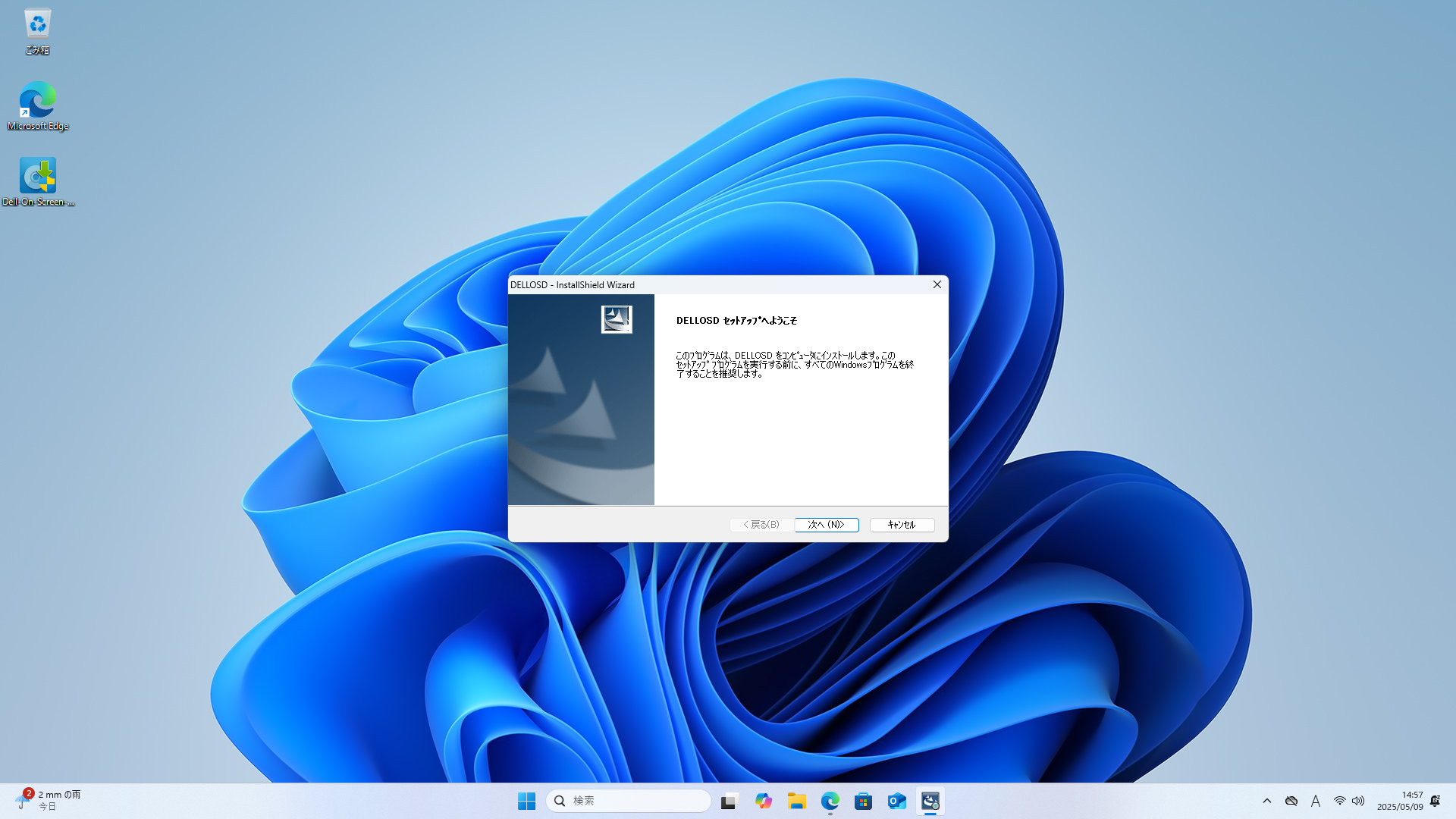
Task: Open the notification bell icon
Action: (1435, 801)
